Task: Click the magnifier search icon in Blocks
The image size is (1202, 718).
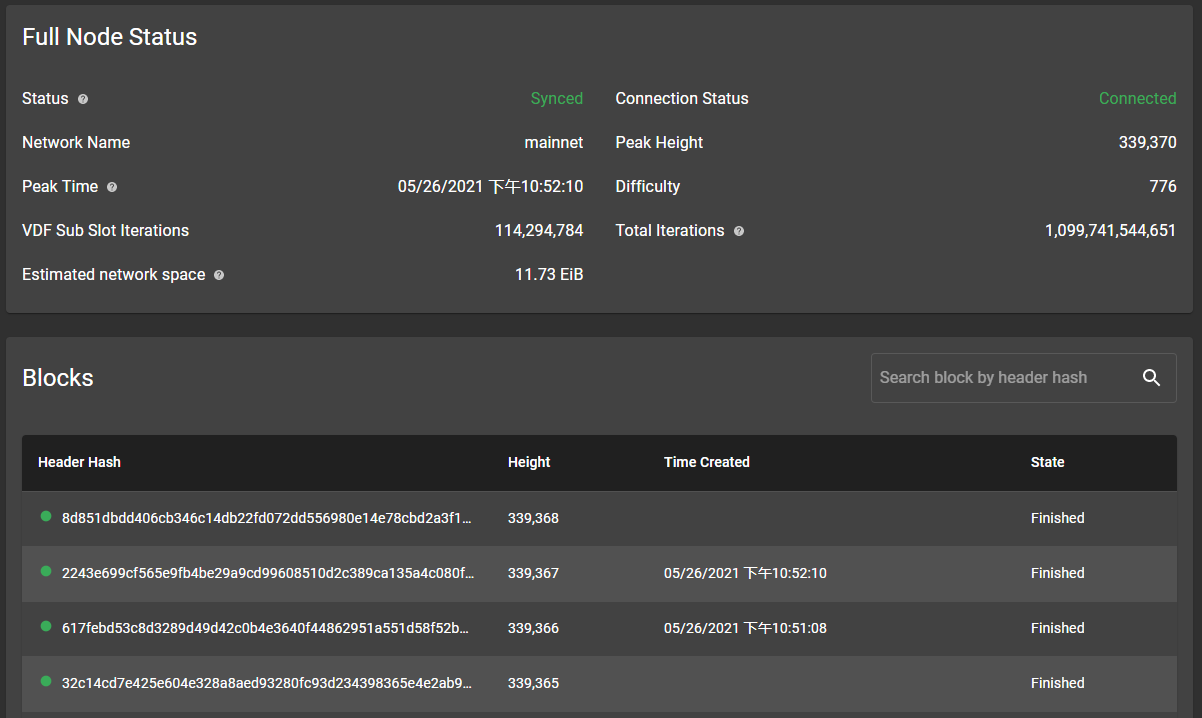Action: point(1151,378)
